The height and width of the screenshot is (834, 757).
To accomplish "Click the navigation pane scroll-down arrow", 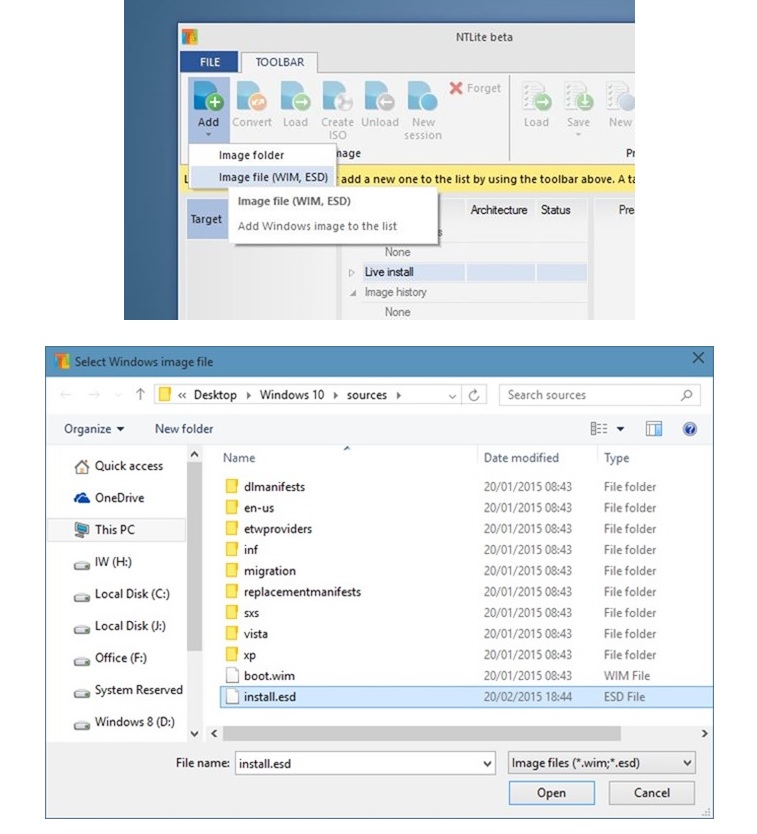I will coord(194,733).
